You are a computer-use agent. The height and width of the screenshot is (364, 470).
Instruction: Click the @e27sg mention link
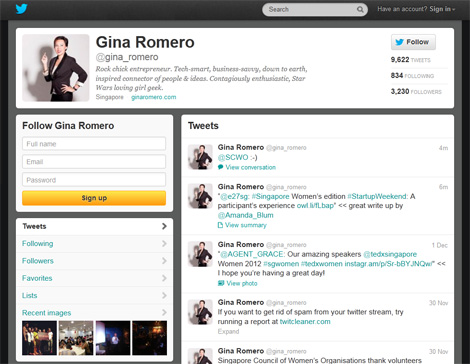tap(234, 196)
